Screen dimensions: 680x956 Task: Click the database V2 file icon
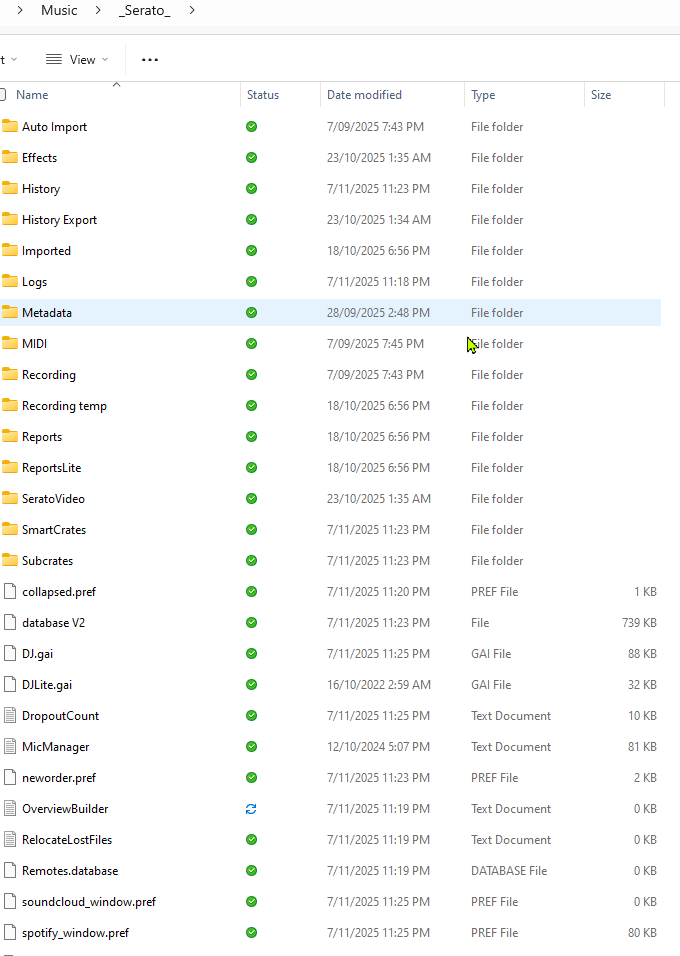(x=10, y=623)
